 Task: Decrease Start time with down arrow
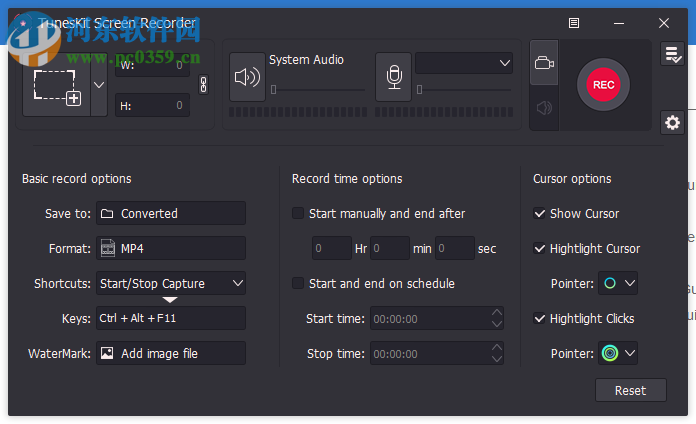pos(497,324)
